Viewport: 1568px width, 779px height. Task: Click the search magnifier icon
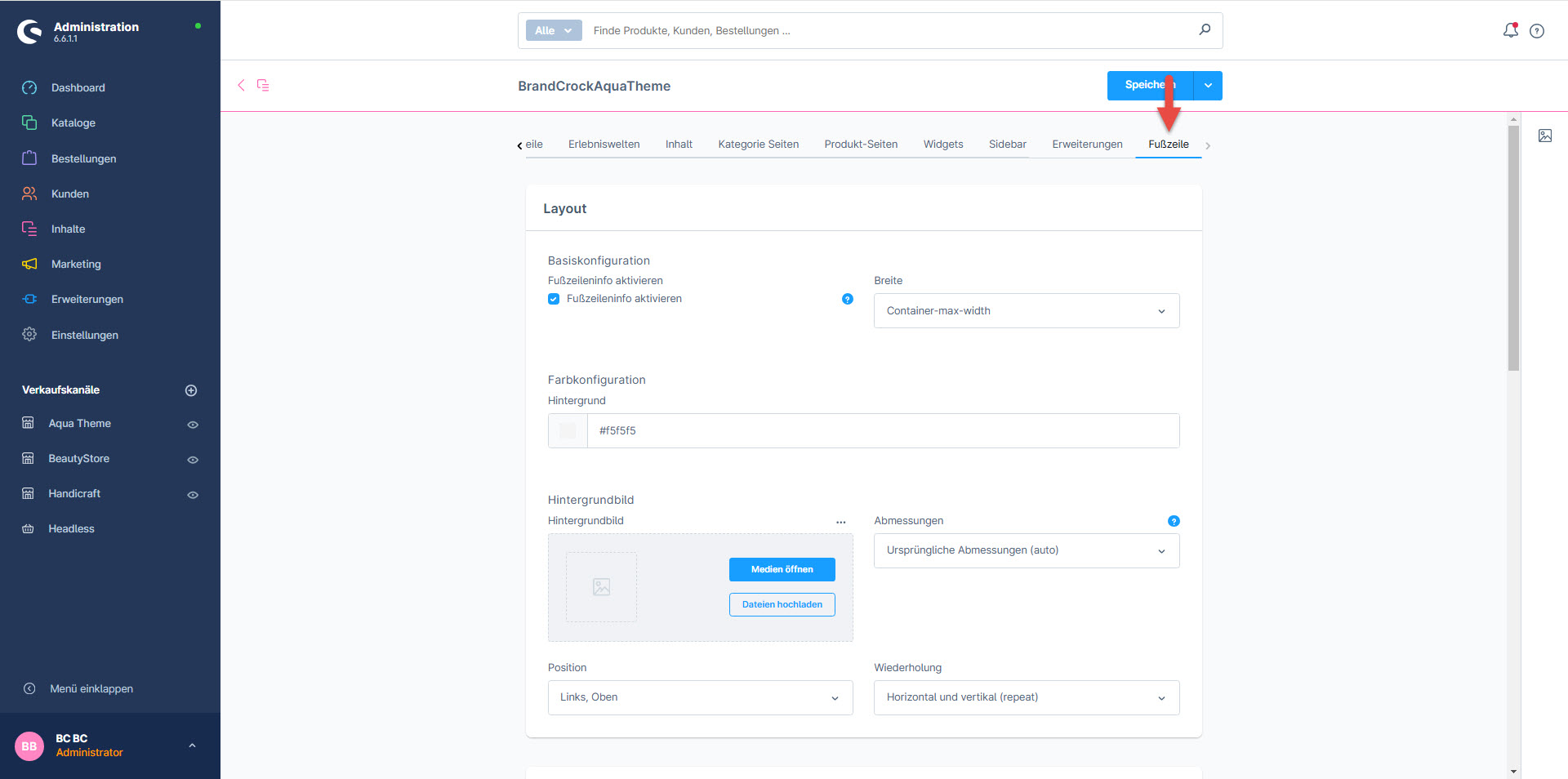coord(1205,30)
